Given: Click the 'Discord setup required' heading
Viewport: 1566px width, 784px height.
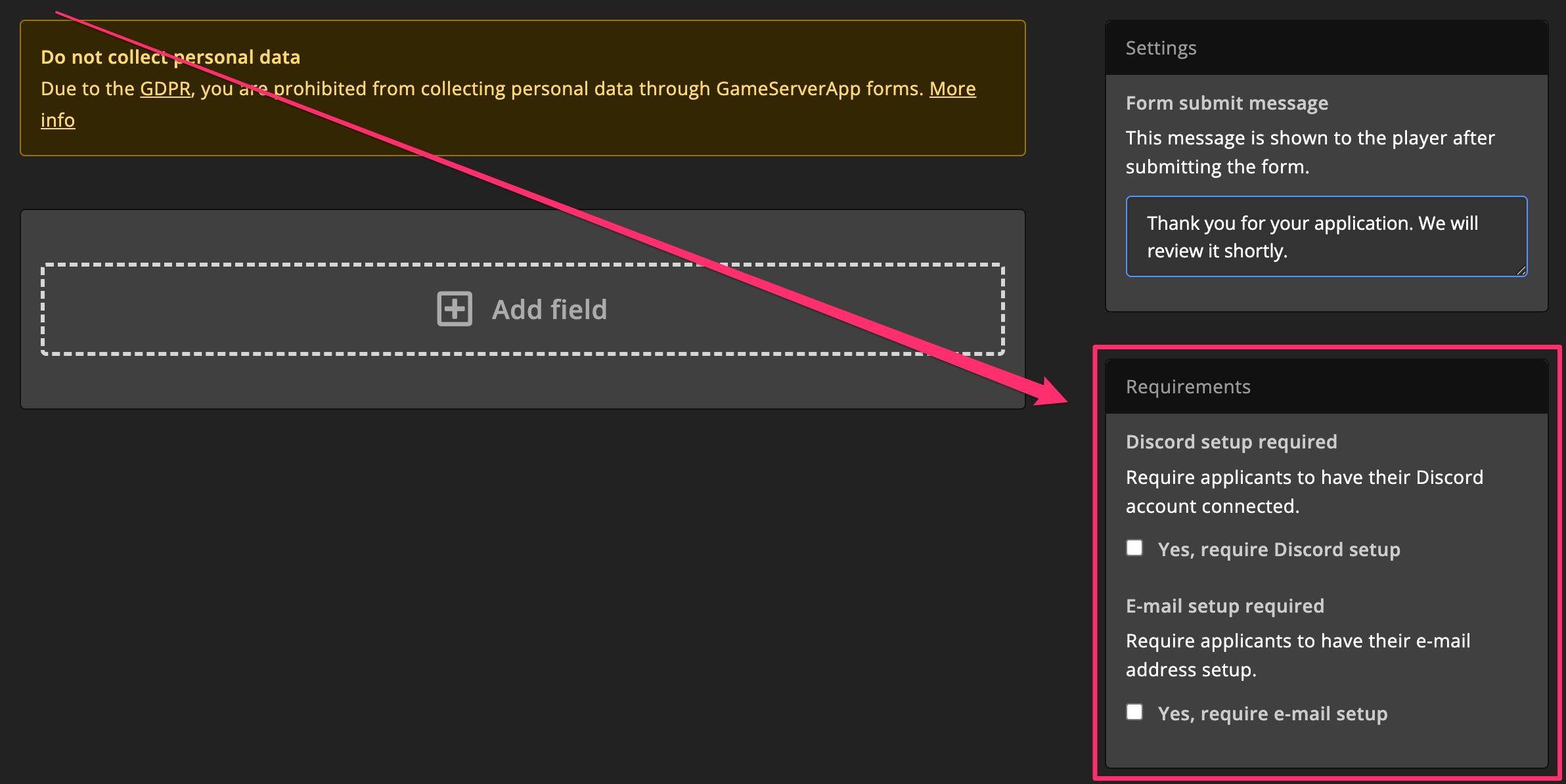Looking at the screenshot, I should 1231,442.
